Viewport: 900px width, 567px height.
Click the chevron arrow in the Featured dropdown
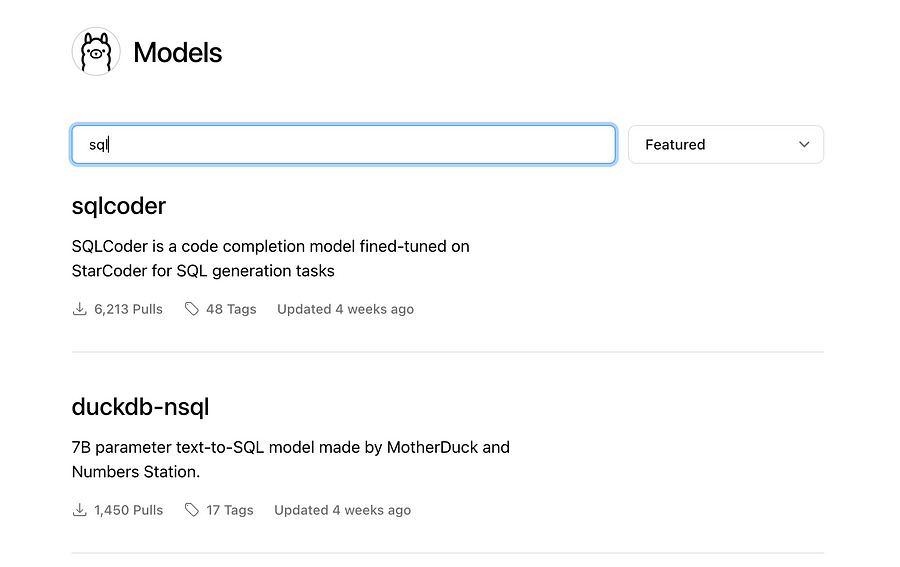[x=804, y=144]
